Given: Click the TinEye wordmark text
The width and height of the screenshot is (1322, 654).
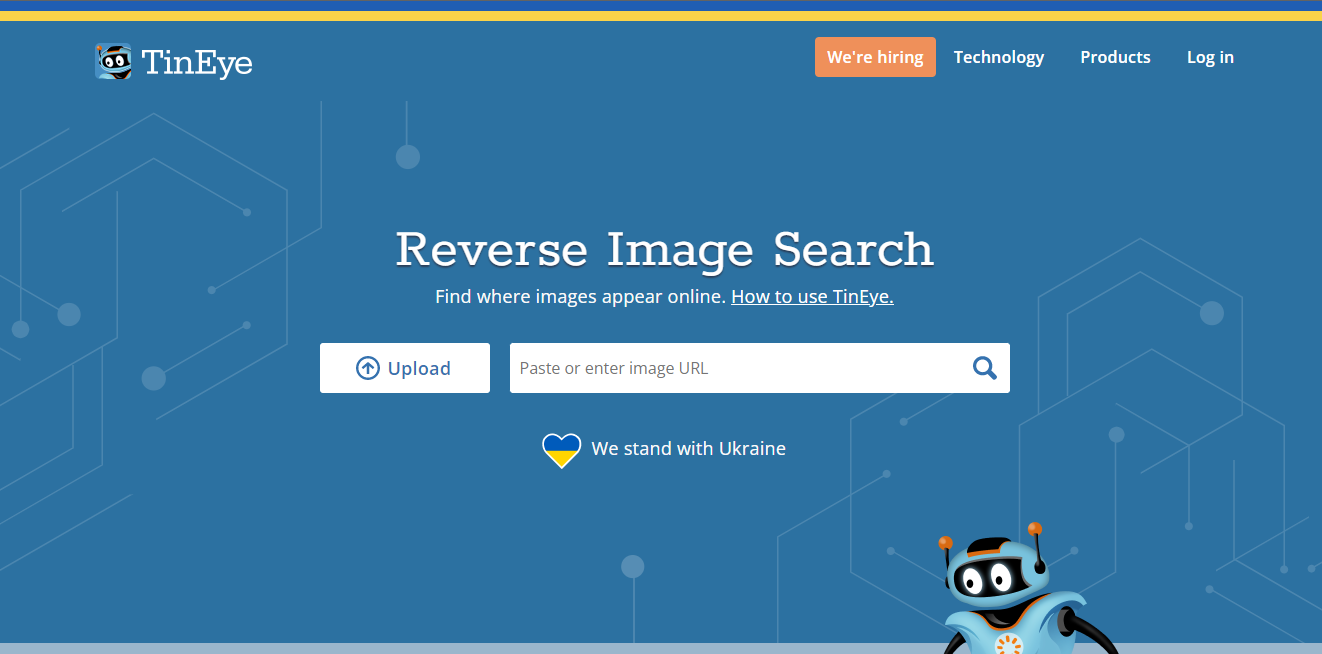Looking at the screenshot, I should [x=197, y=63].
